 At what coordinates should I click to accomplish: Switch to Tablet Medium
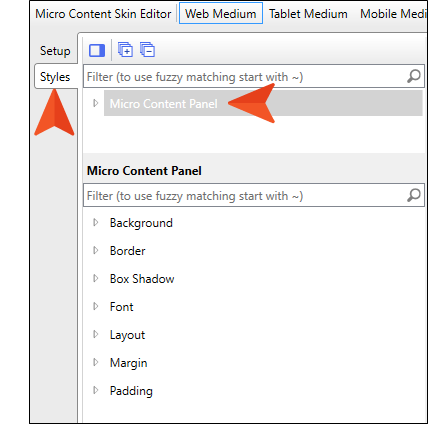tap(308, 14)
